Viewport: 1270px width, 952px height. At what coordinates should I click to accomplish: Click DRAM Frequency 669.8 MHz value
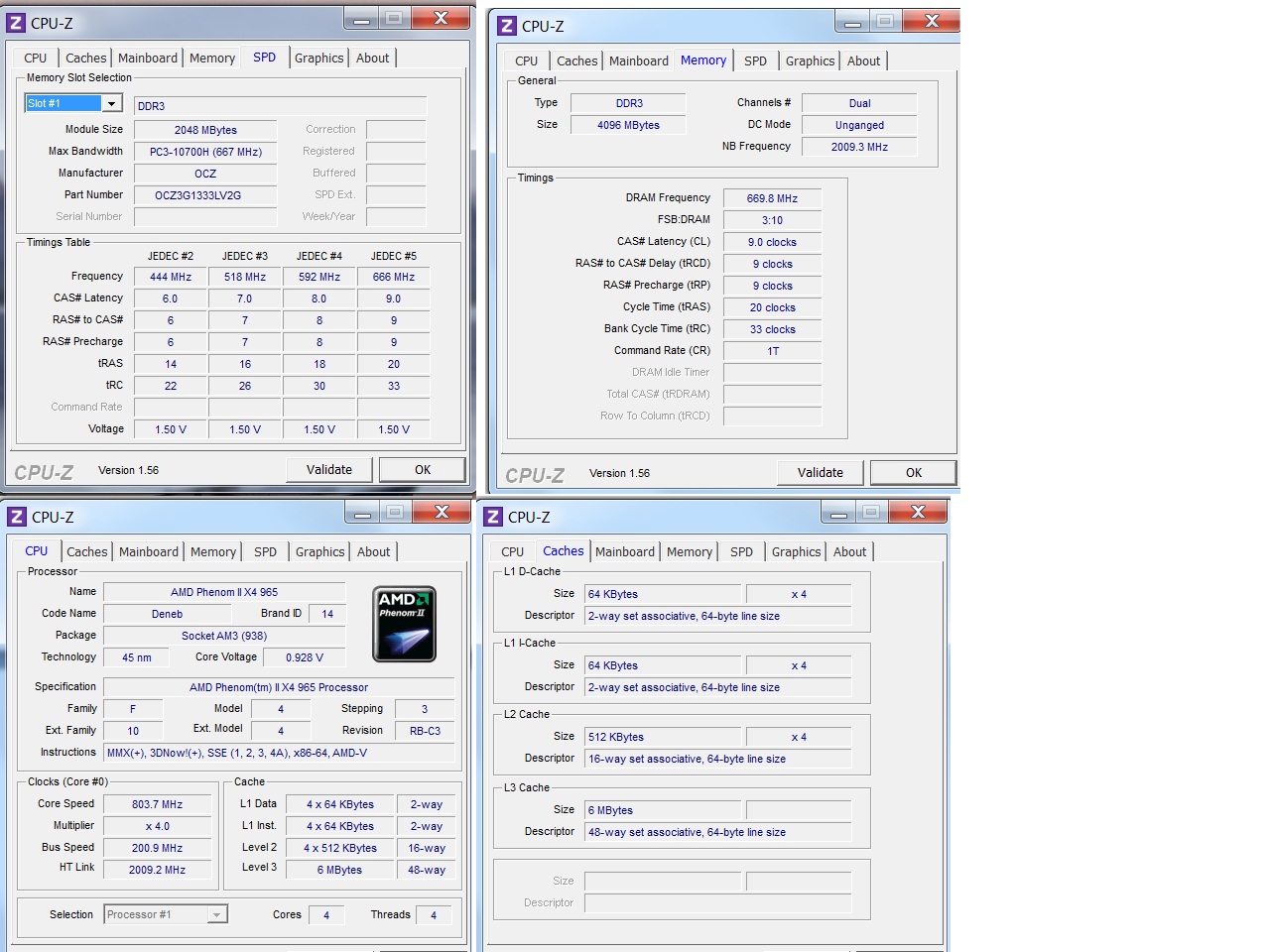772,198
